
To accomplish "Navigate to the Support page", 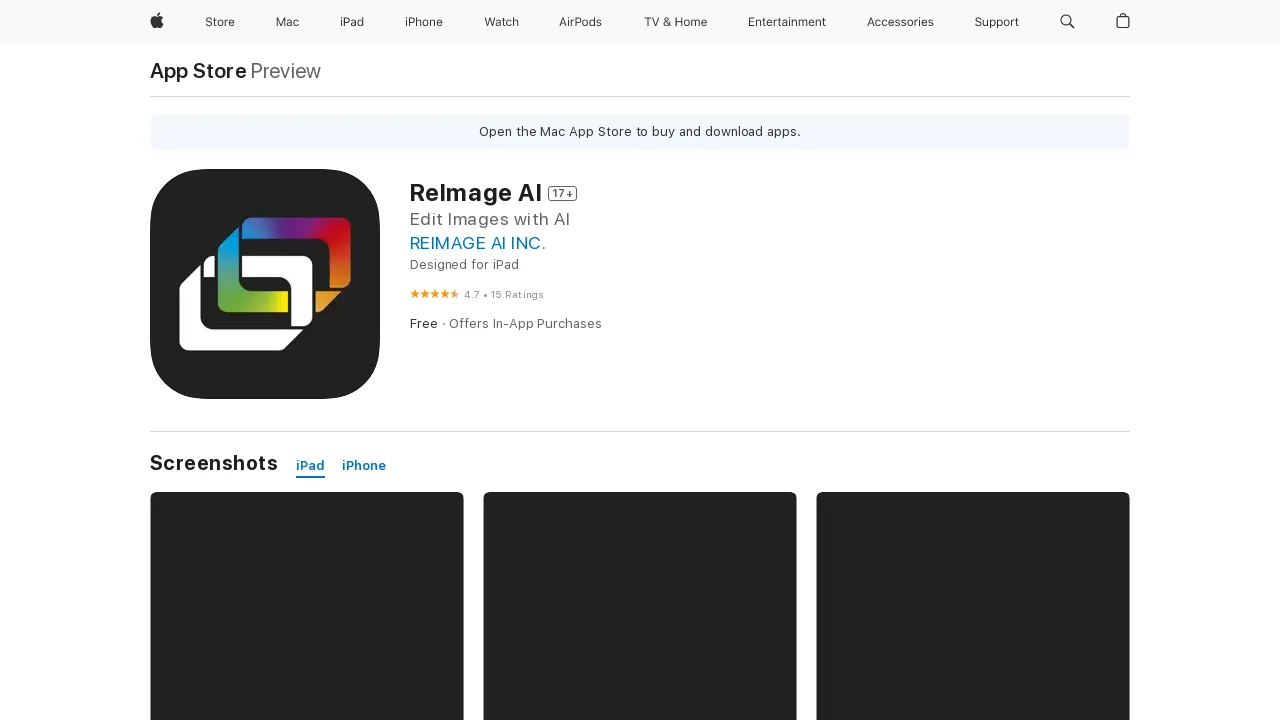I will [x=996, y=22].
